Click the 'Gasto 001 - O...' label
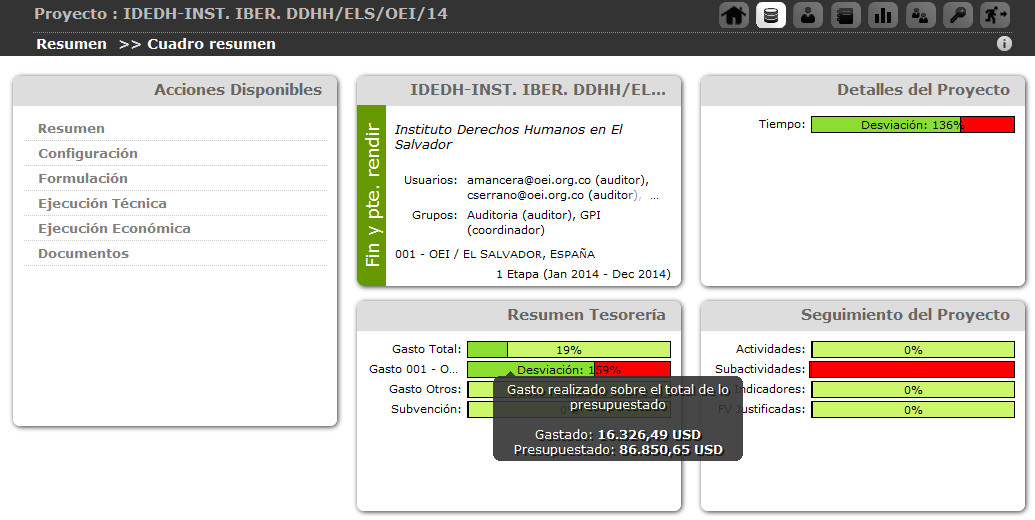1035x520 pixels. click(x=413, y=369)
